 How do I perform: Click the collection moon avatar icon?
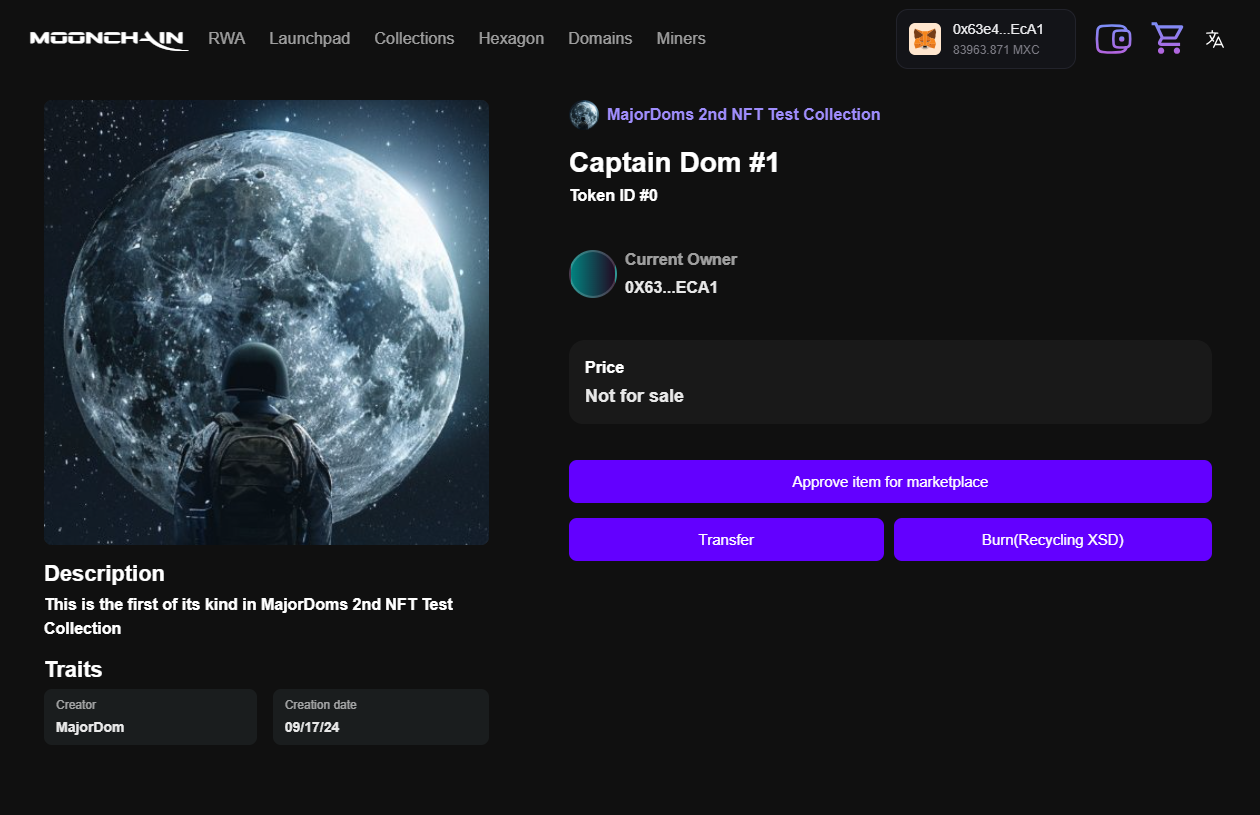point(584,115)
